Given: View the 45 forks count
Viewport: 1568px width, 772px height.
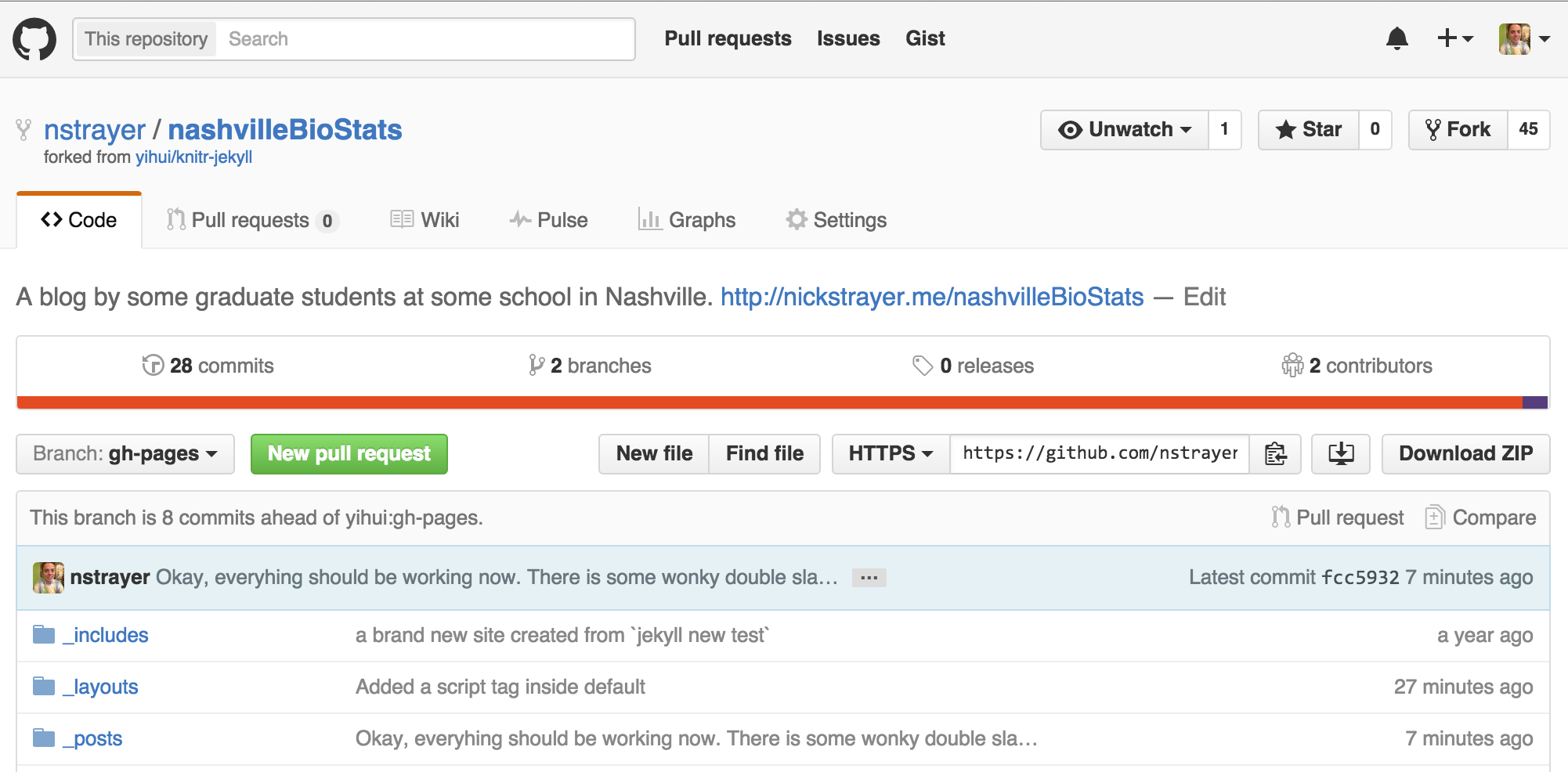Looking at the screenshot, I should point(1528,130).
